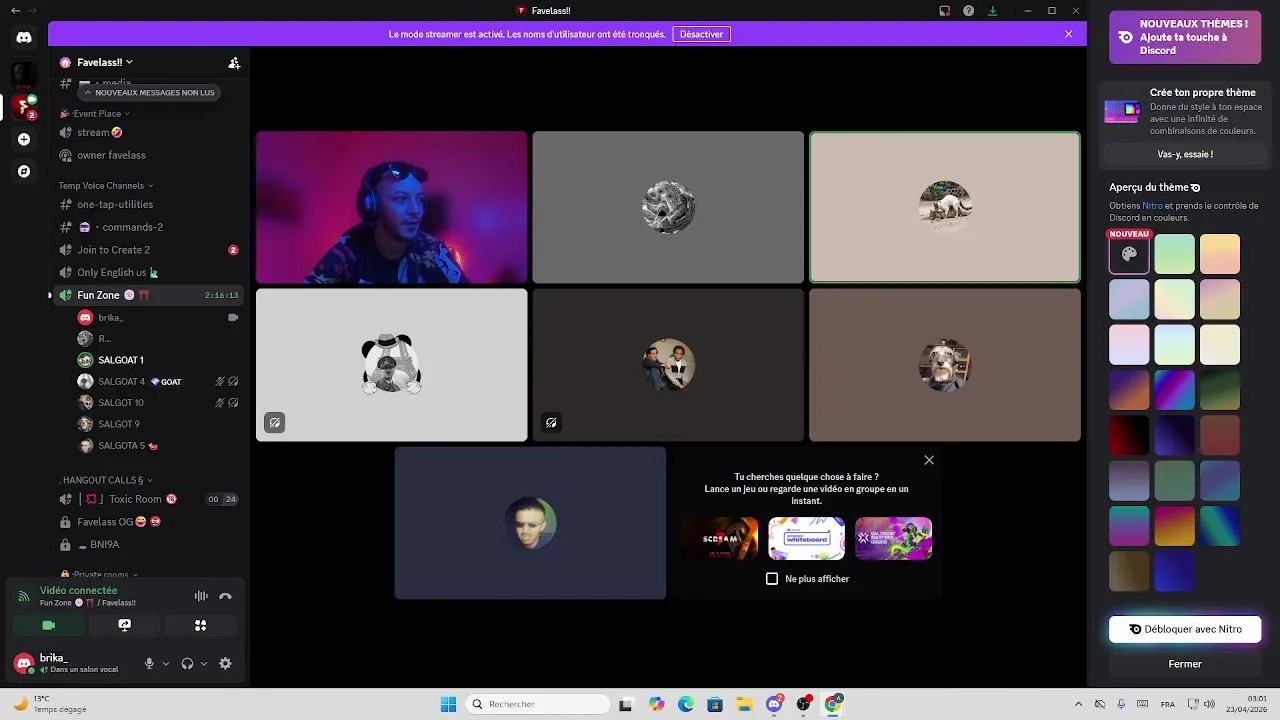1280x720 pixels.
Task: Click 'Débloquer avec Nitro' button
Action: (x=1185, y=629)
